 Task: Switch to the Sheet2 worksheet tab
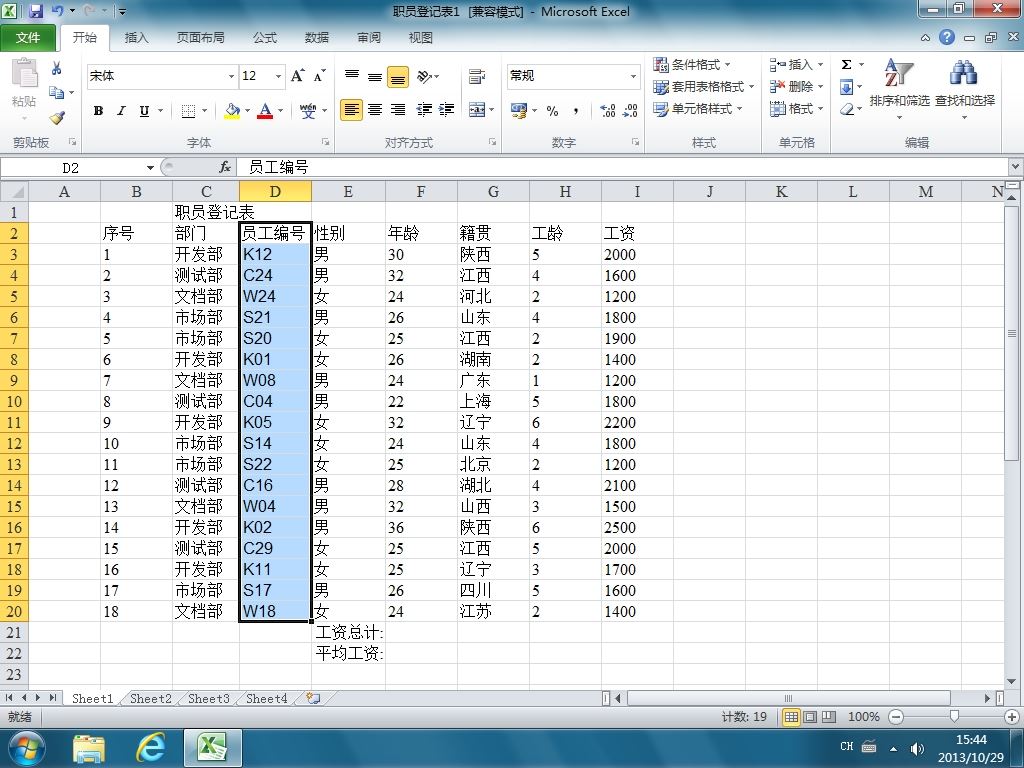tap(150, 698)
